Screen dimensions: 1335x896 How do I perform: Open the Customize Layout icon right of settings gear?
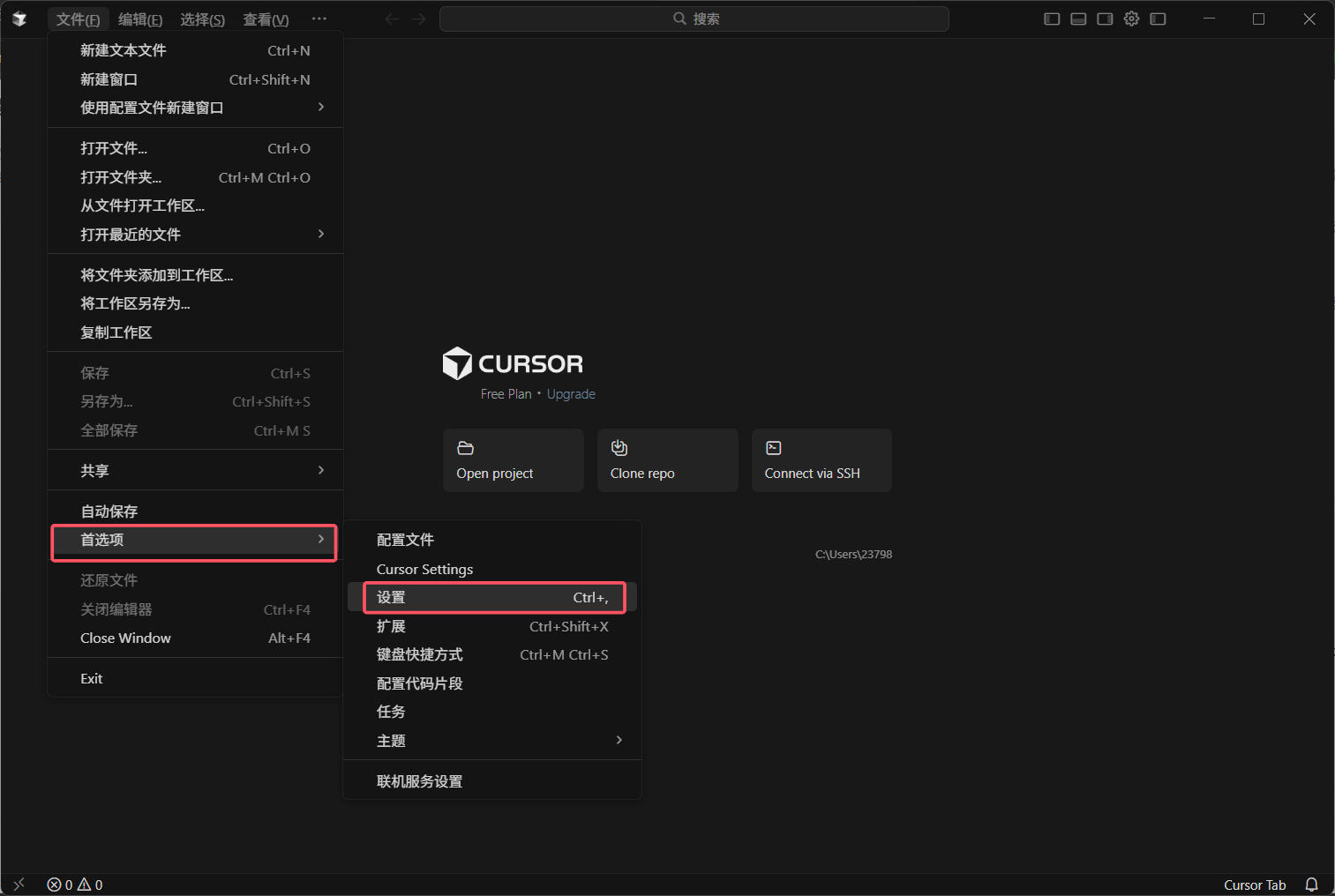pyautogui.click(x=1157, y=18)
